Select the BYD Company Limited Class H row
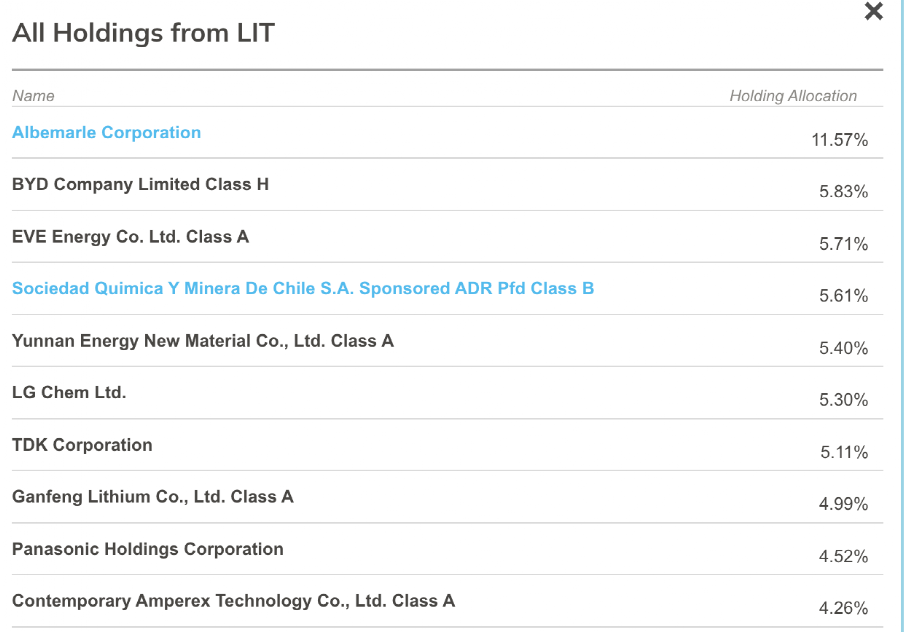908x632 pixels. click(x=140, y=185)
